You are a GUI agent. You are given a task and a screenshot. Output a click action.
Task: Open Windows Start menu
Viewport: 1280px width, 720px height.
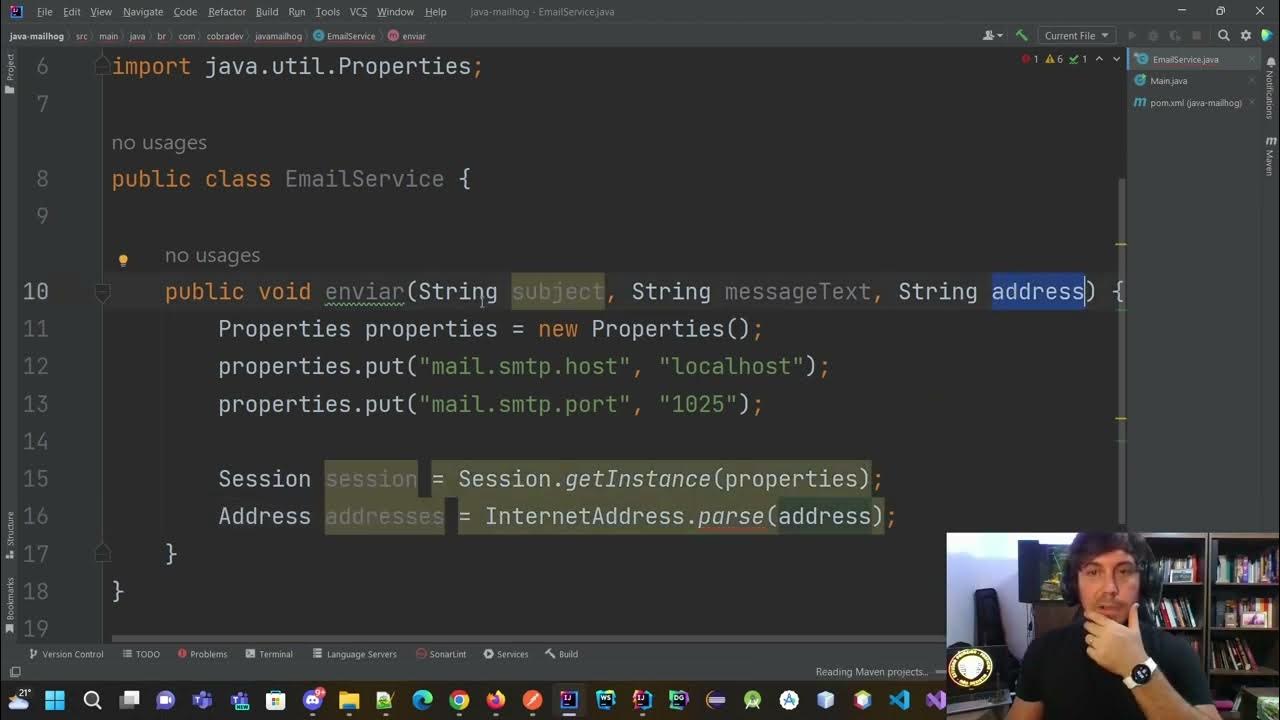coord(55,700)
